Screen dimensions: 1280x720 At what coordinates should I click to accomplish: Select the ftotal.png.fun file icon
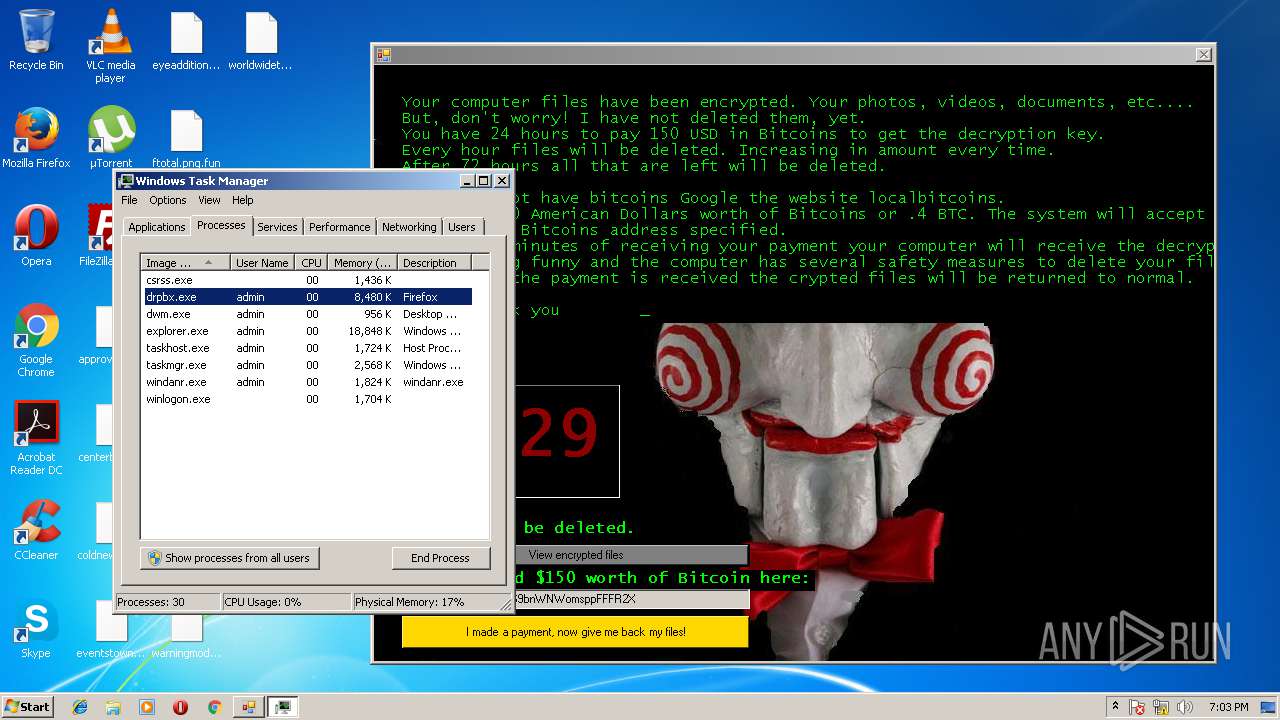tap(186, 138)
